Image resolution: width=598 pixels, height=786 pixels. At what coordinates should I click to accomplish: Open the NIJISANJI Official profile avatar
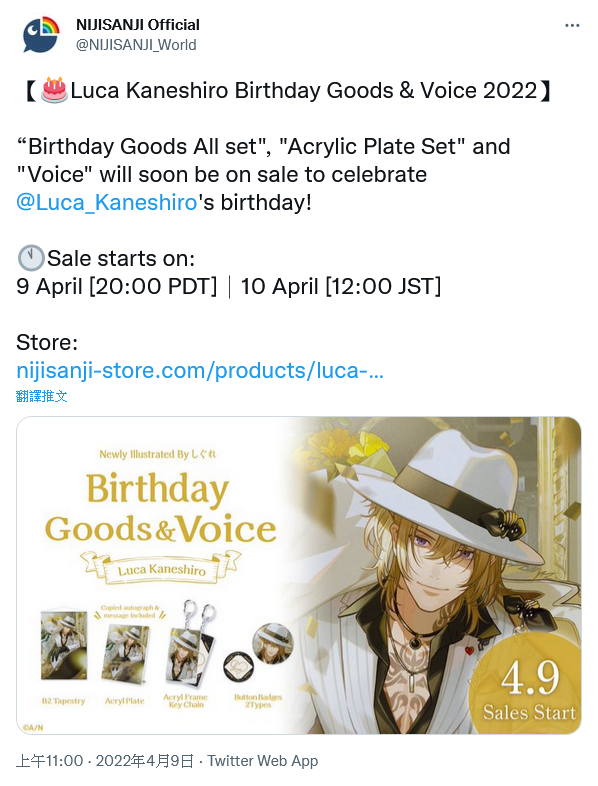point(41,34)
